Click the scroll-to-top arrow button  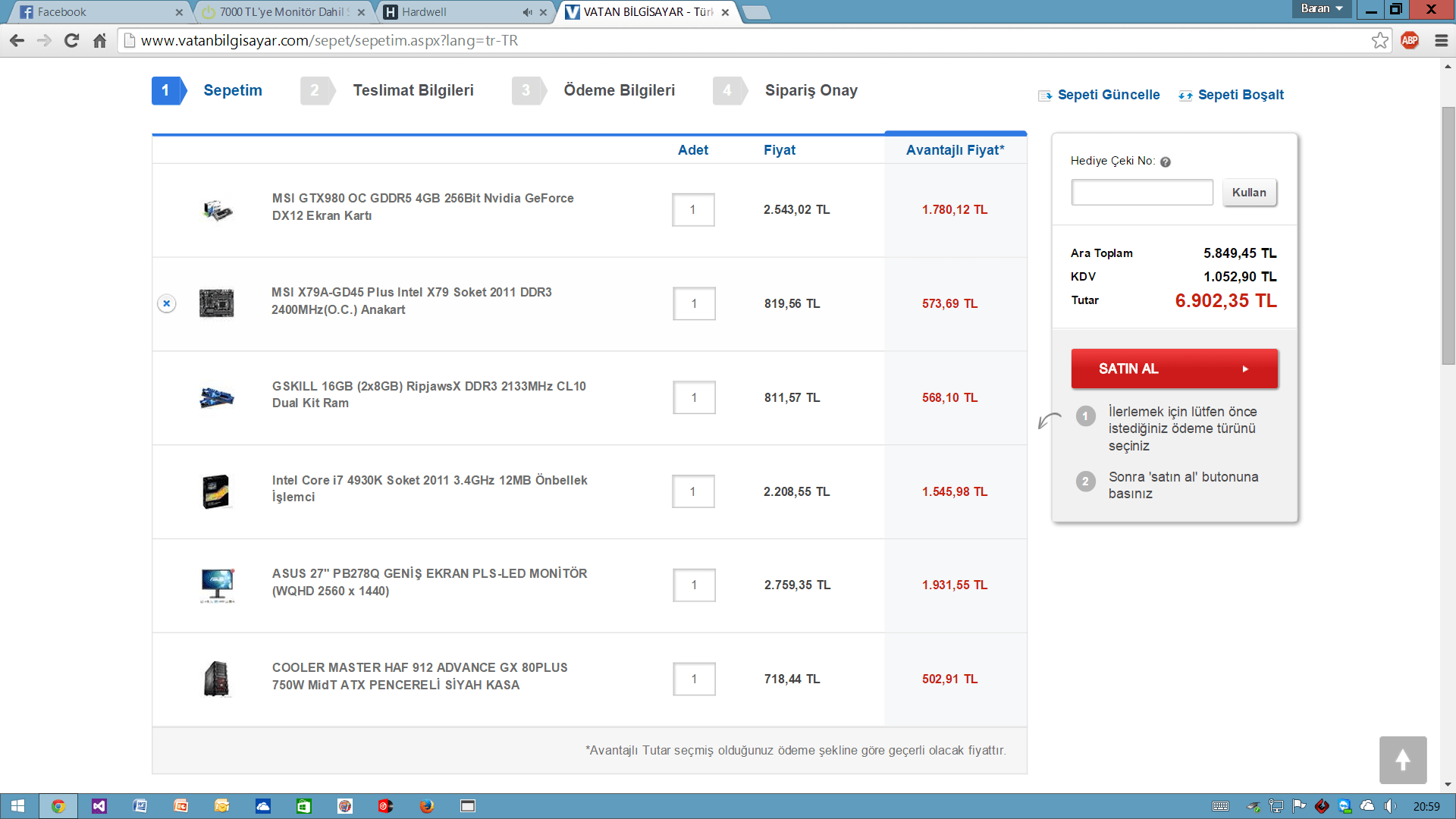pyautogui.click(x=1402, y=760)
